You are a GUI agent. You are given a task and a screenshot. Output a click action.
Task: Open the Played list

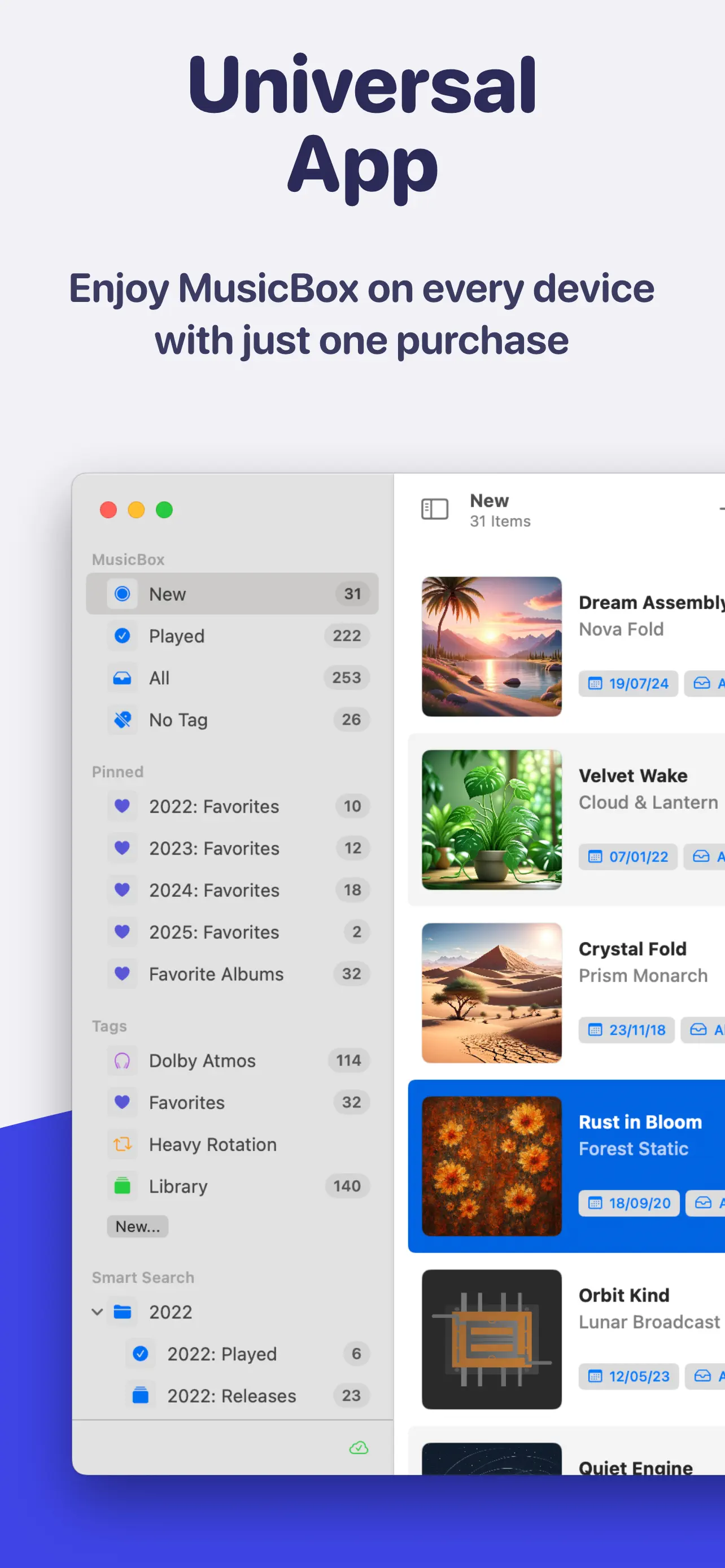tap(232, 636)
